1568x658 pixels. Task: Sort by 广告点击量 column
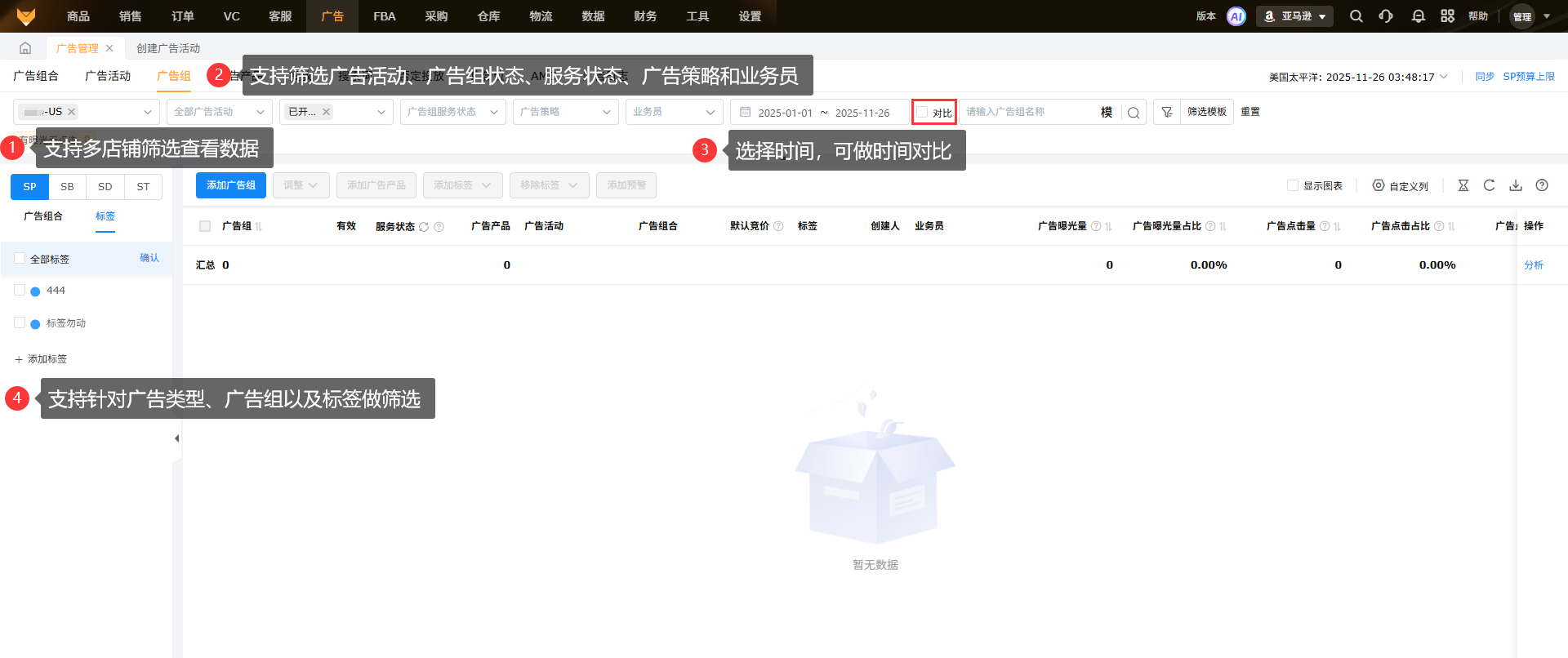(x=1337, y=227)
